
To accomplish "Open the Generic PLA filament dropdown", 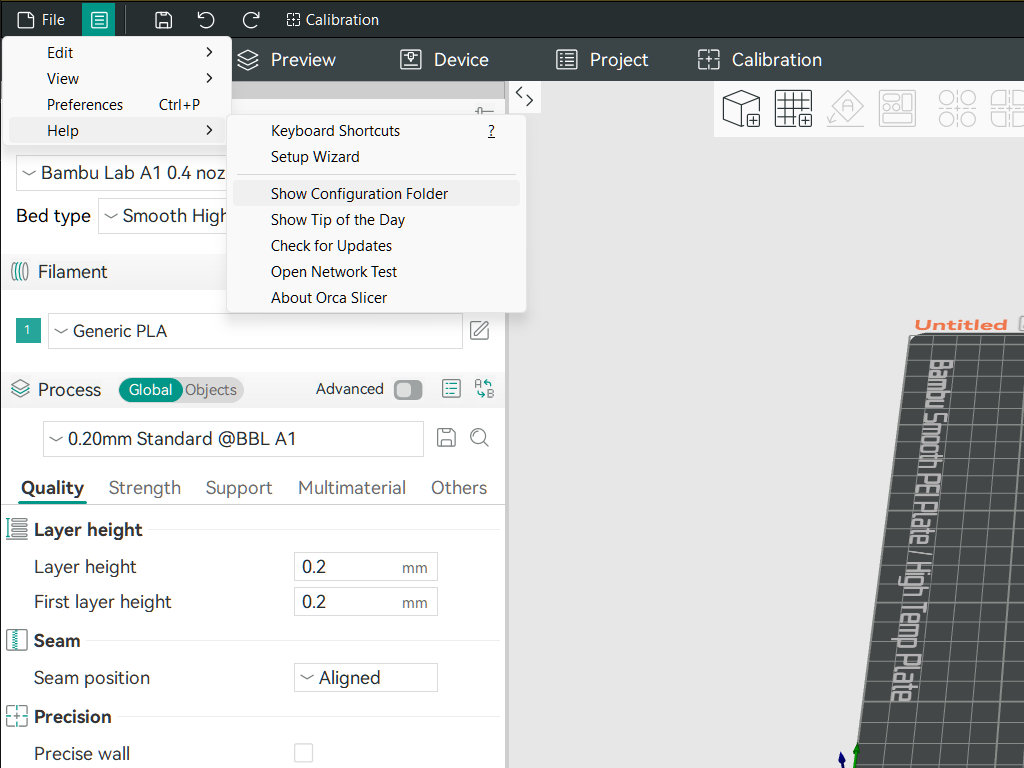I will (255, 331).
